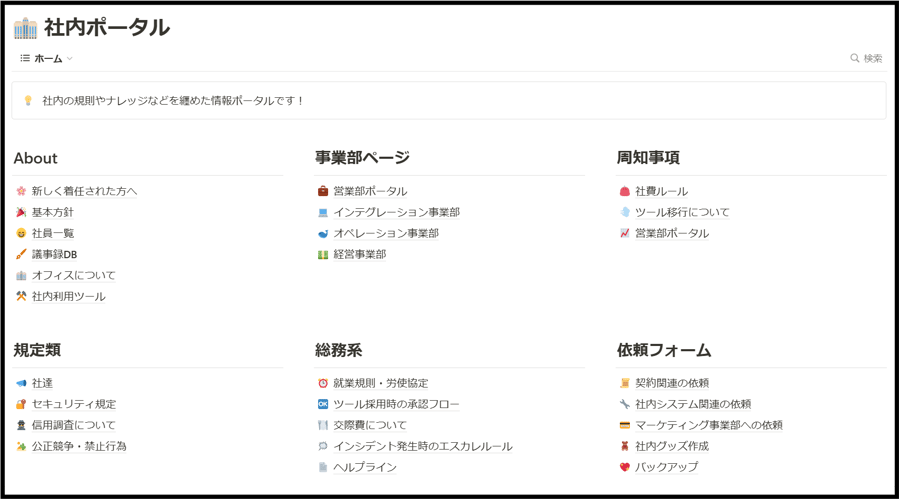This screenshot has height=499, width=899.
Task: Click the lightbulb icon in the callout
Action: pos(28,101)
